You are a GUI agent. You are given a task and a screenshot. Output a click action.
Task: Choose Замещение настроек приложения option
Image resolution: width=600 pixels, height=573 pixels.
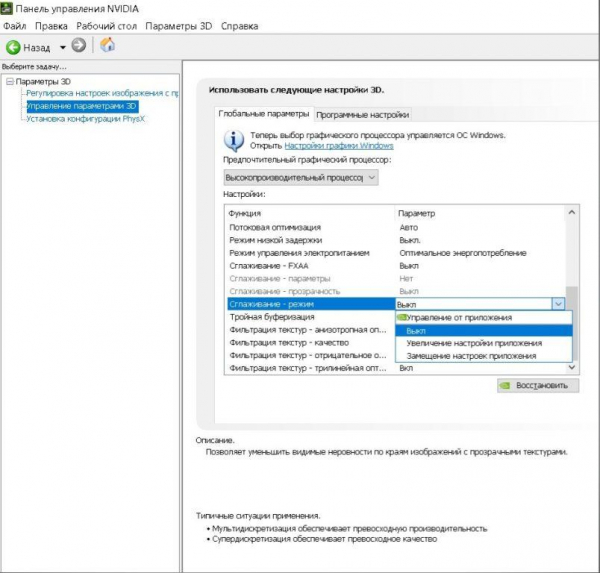click(x=484, y=356)
